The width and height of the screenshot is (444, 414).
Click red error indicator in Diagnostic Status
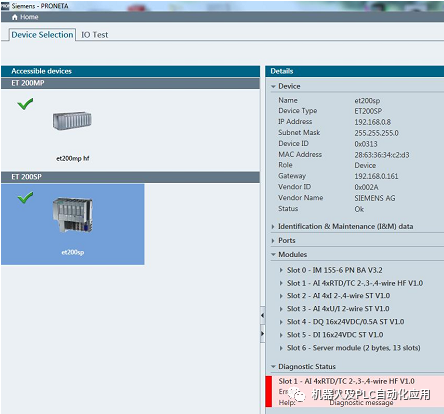[269, 391]
